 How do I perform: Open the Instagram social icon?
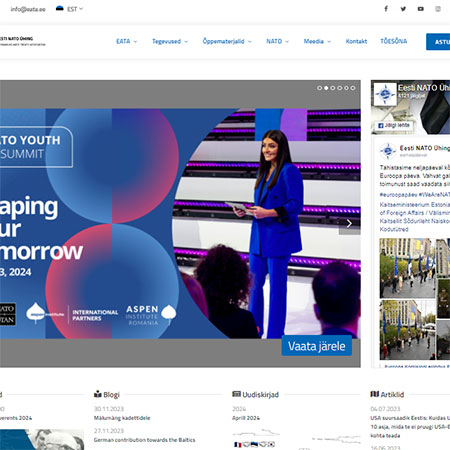pos(438,9)
